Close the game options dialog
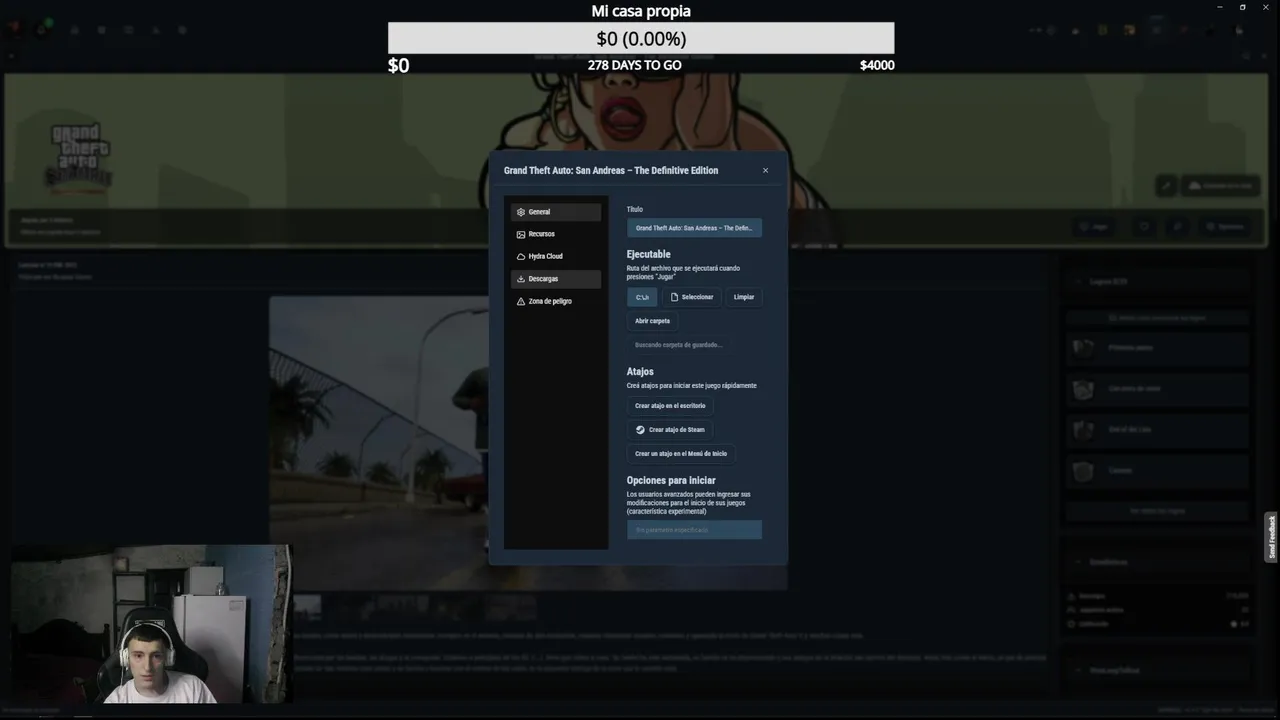Viewport: 1280px width, 720px height. pyautogui.click(x=765, y=170)
